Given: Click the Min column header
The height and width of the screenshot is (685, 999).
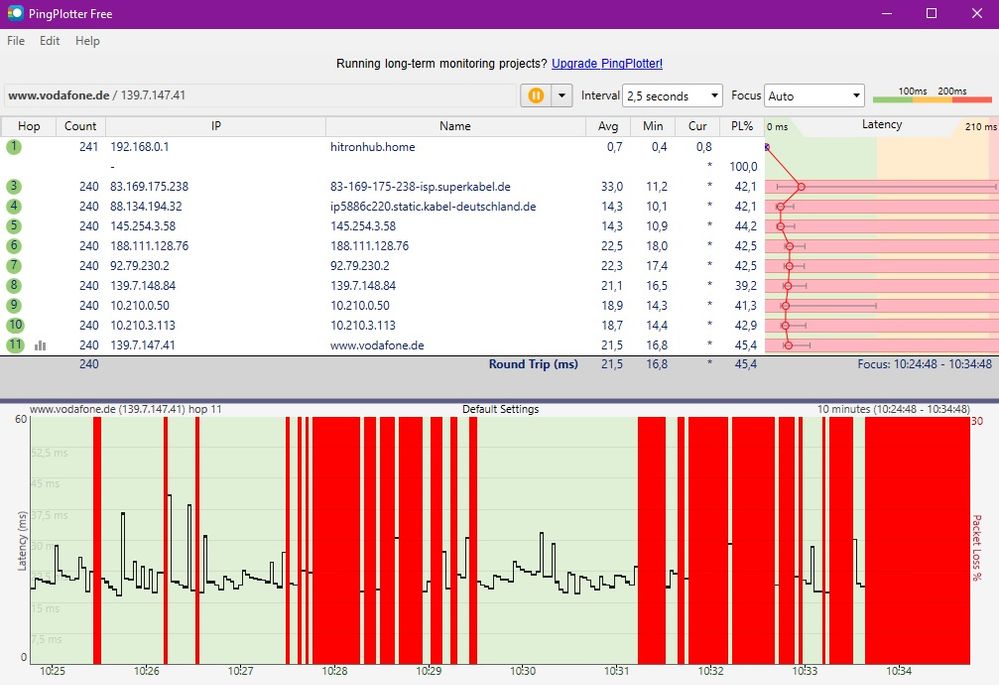Looking at the screenshot, I should pyautogui.click(x=652, y=126).
